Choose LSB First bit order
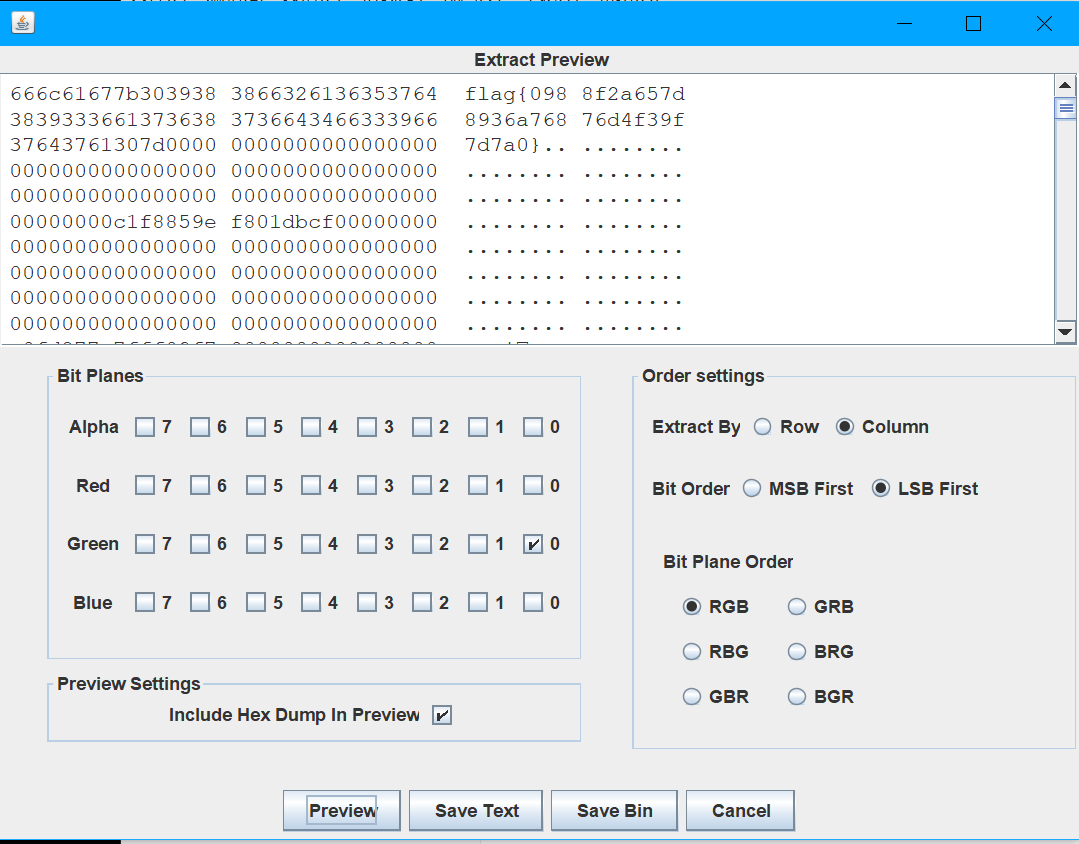This screenshot has width=1079, height=844. pyautogui.click(x=881, y=489)
